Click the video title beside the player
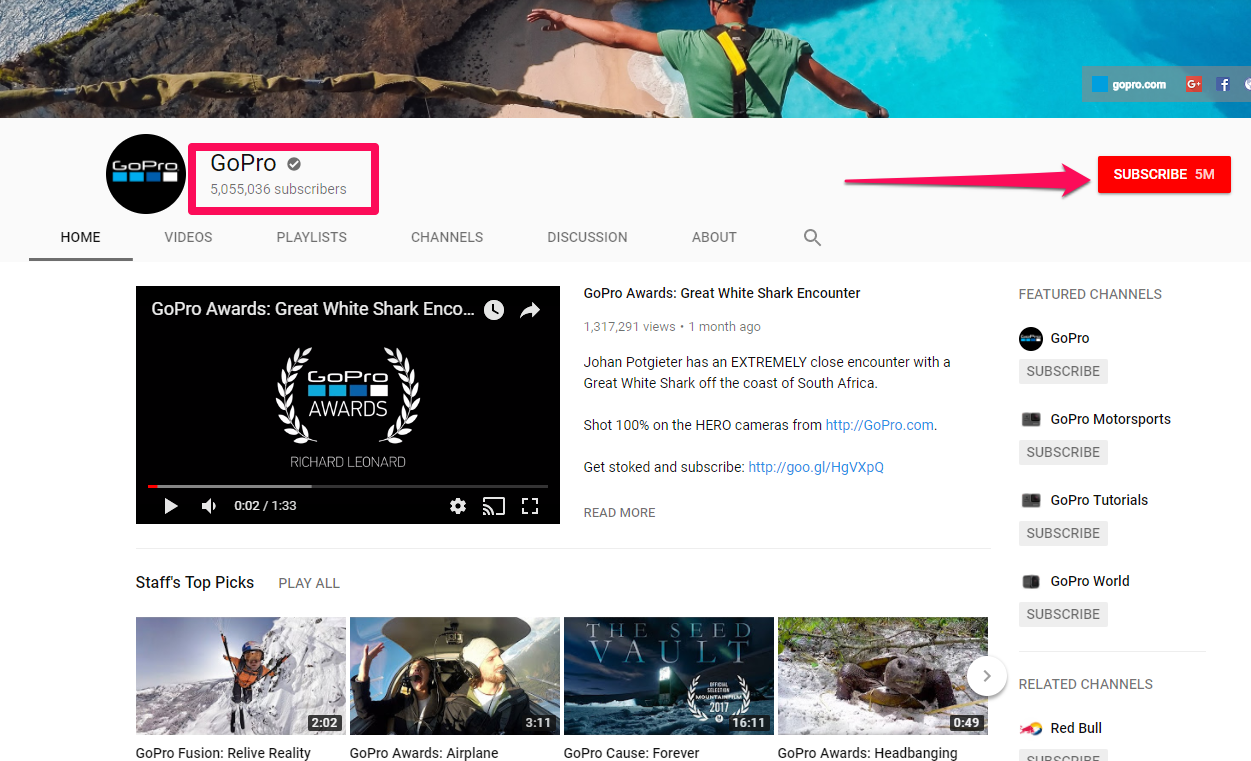The height and width of the screenshot is (761, 1251). pyautogui.click(x=722, y=293)
